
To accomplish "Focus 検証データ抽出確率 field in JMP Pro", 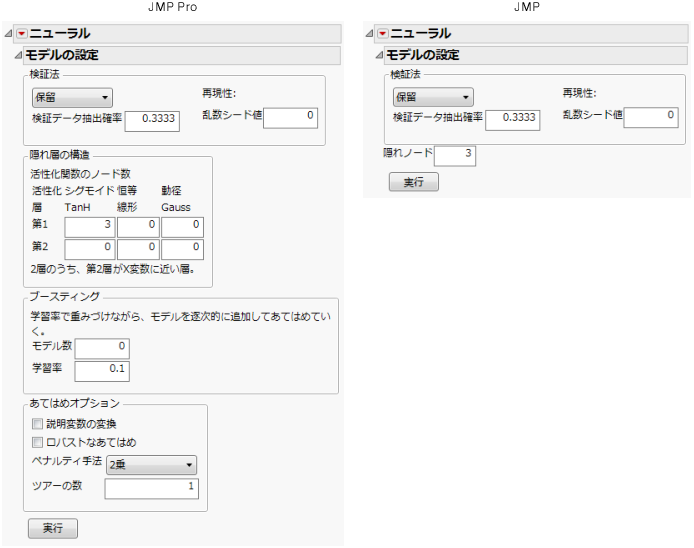I will pos(152,121).
